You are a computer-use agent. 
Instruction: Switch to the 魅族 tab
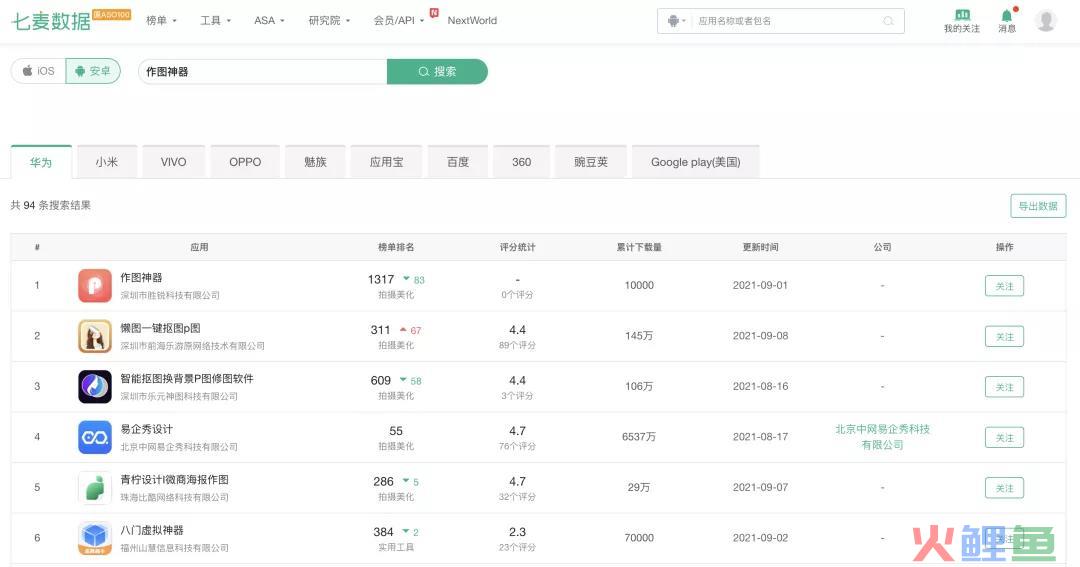pyautogui.click(x=315, y=162)
